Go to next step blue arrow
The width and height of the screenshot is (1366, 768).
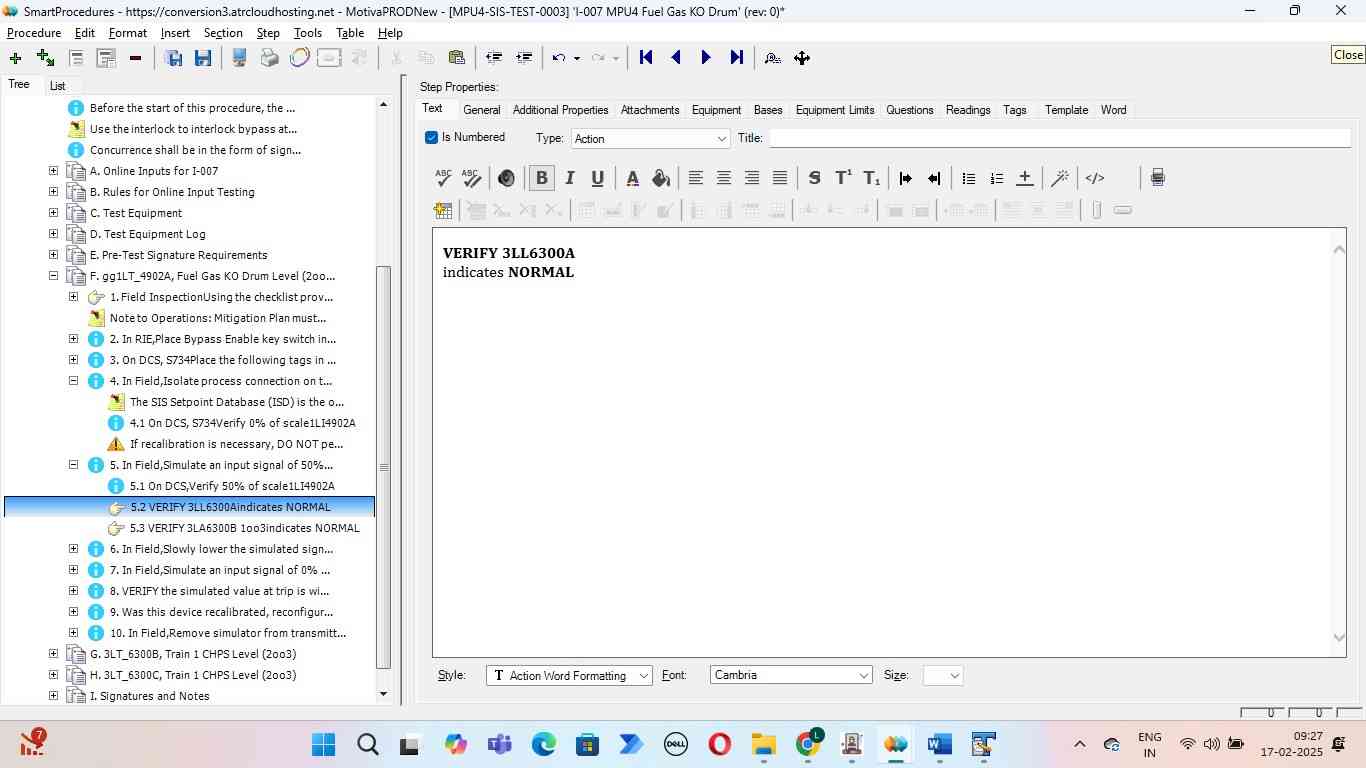coord(706,58)
